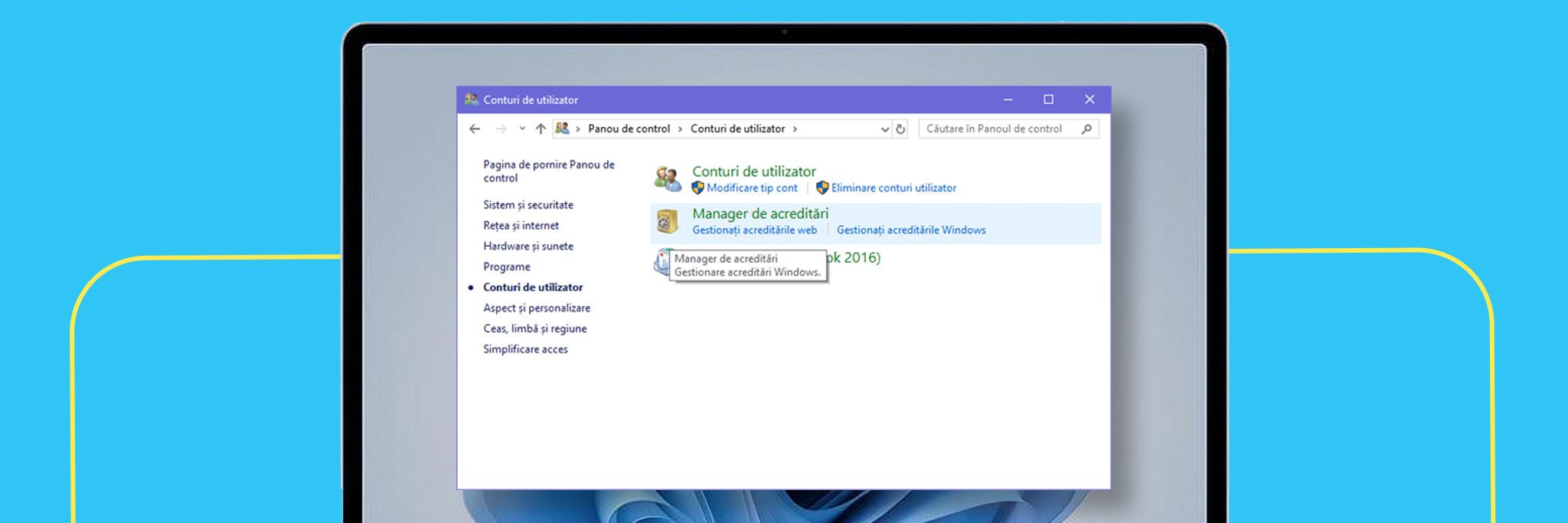Click the Up one level arrow
The image size is (1568, 523).
click(541, 129)
